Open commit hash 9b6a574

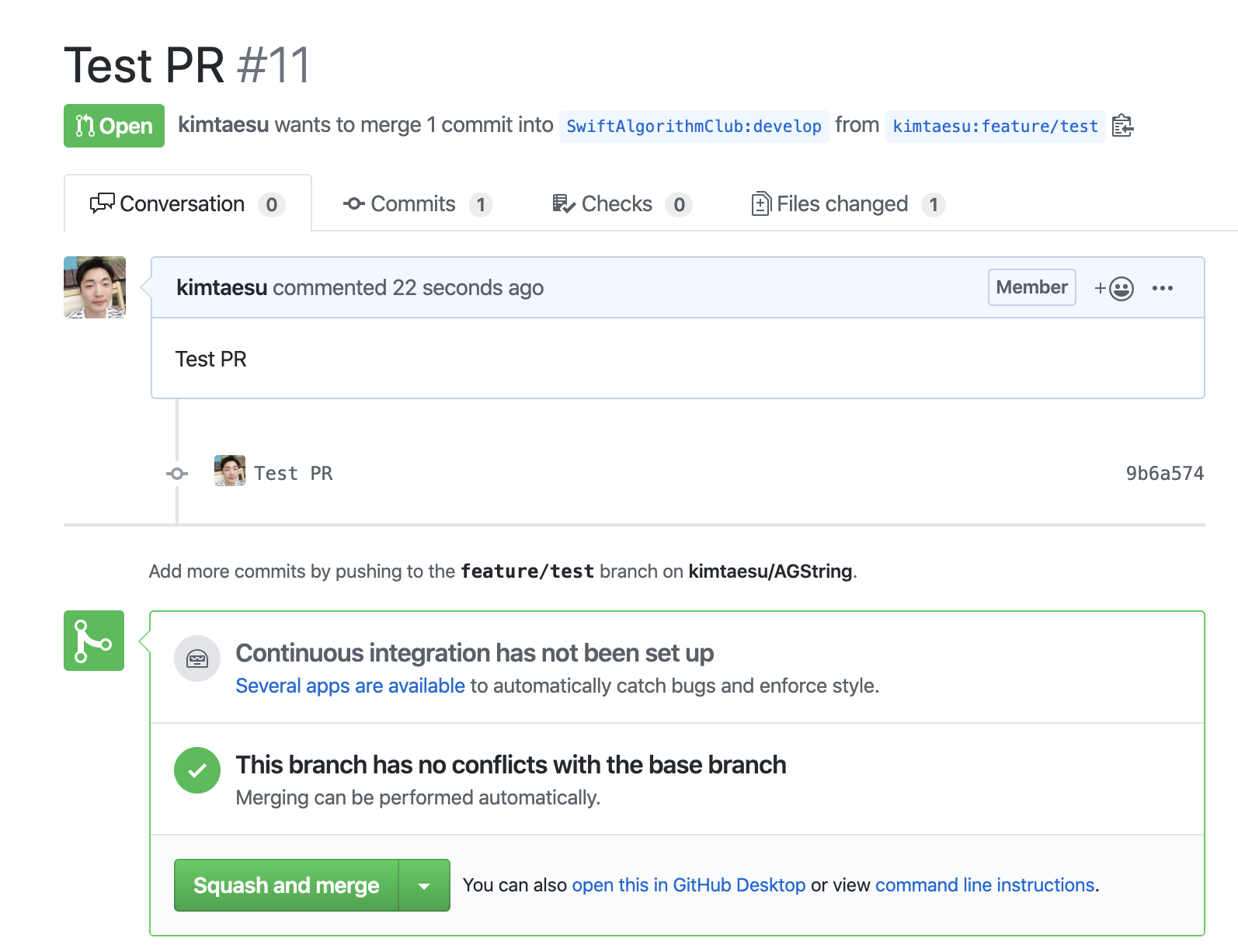pos(1165,474)
